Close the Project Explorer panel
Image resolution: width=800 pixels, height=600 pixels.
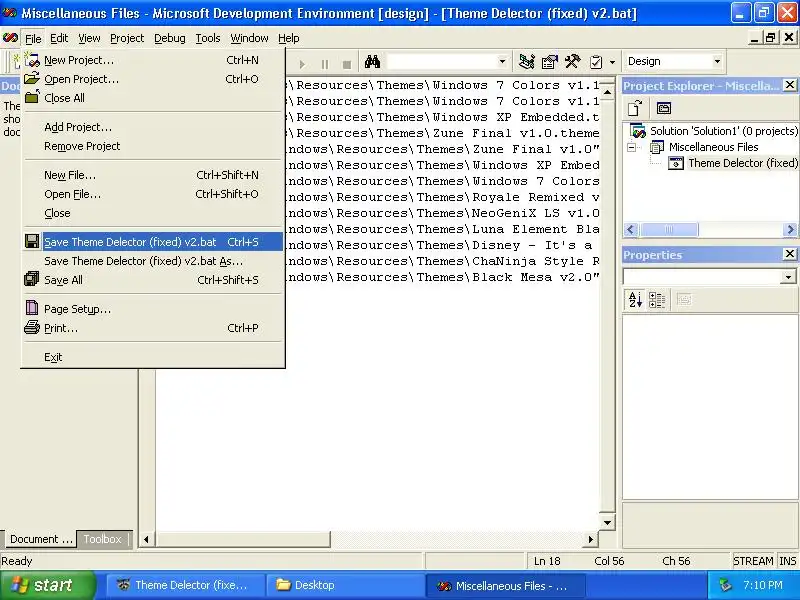789,85
